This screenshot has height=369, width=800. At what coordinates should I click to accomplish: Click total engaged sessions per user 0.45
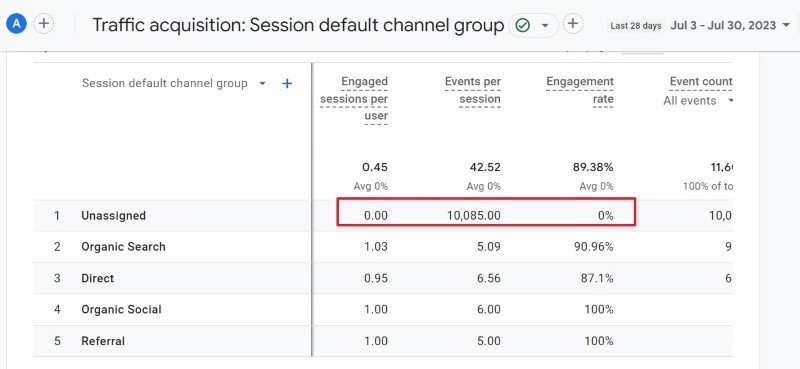375,167
